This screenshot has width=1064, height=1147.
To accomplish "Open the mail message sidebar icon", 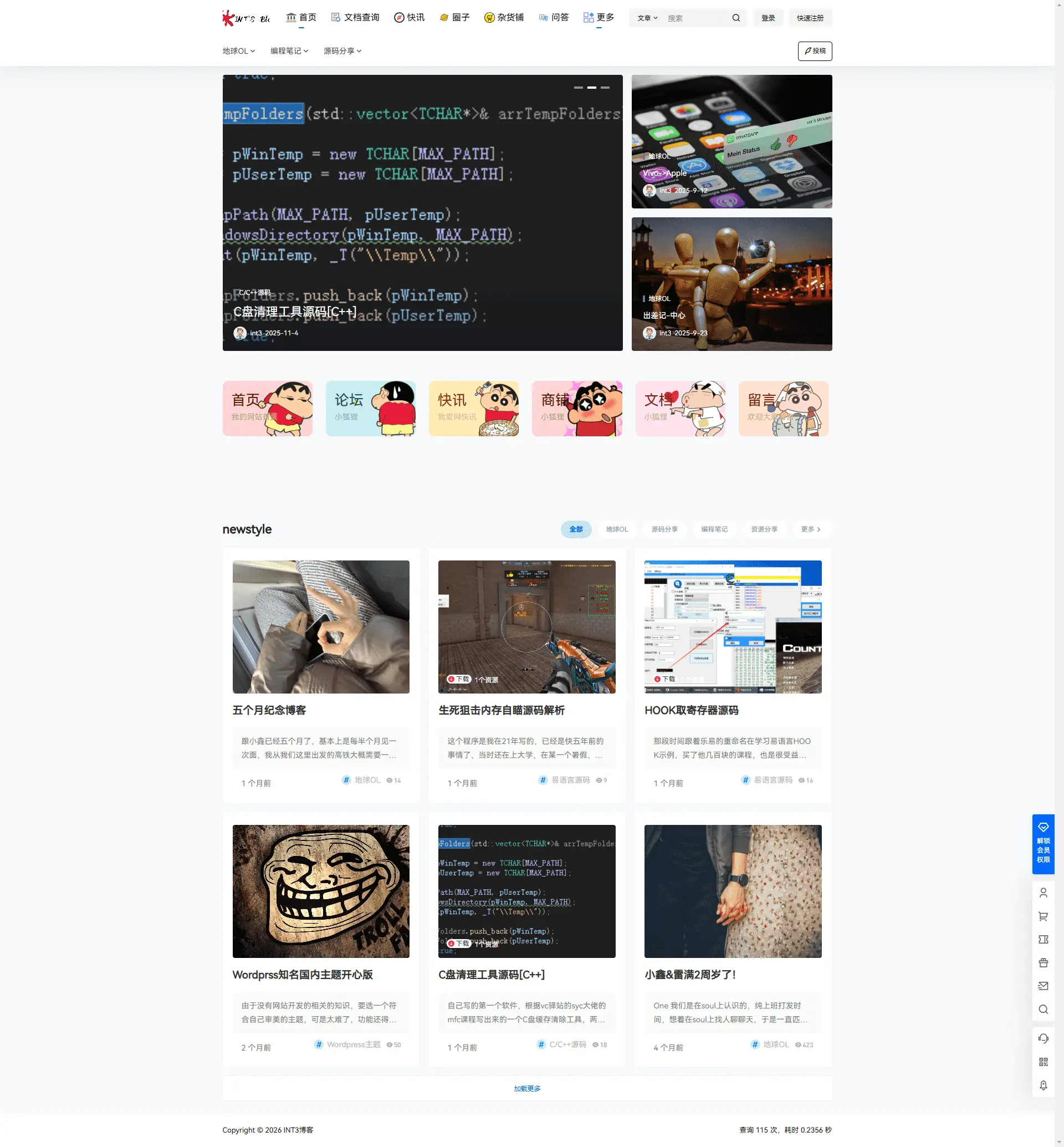I will tap(1043, 986).
